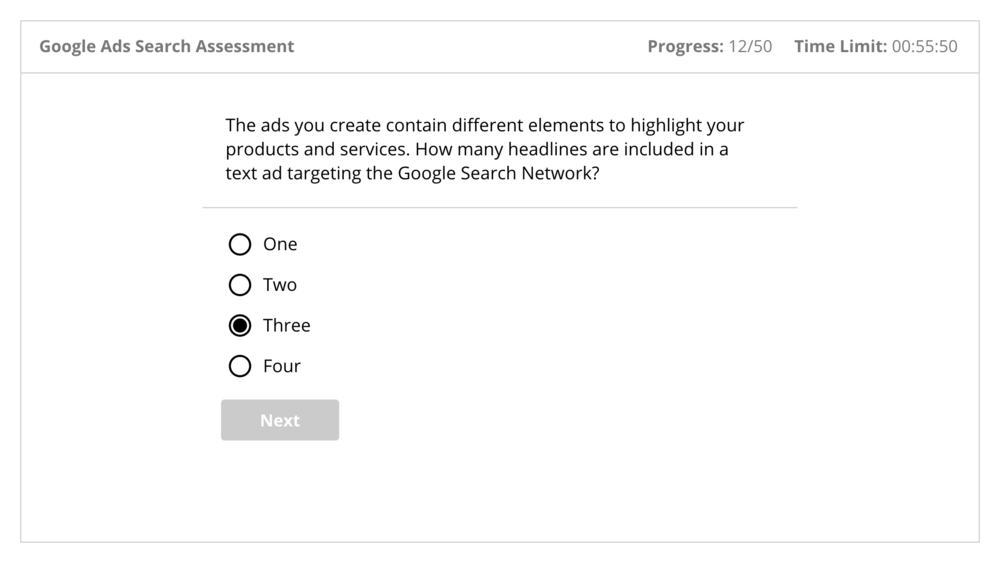The width and height of the screenshot is (1000, 563).
Task: Pick the Four radio button
Action: click(x=240, y=367)
